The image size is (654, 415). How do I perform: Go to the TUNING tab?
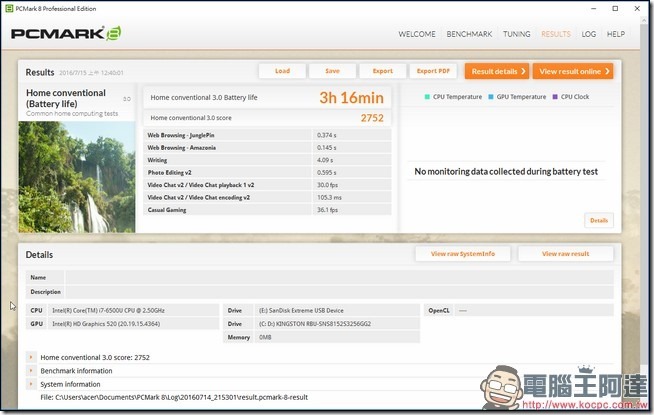[x=516, y=34]
